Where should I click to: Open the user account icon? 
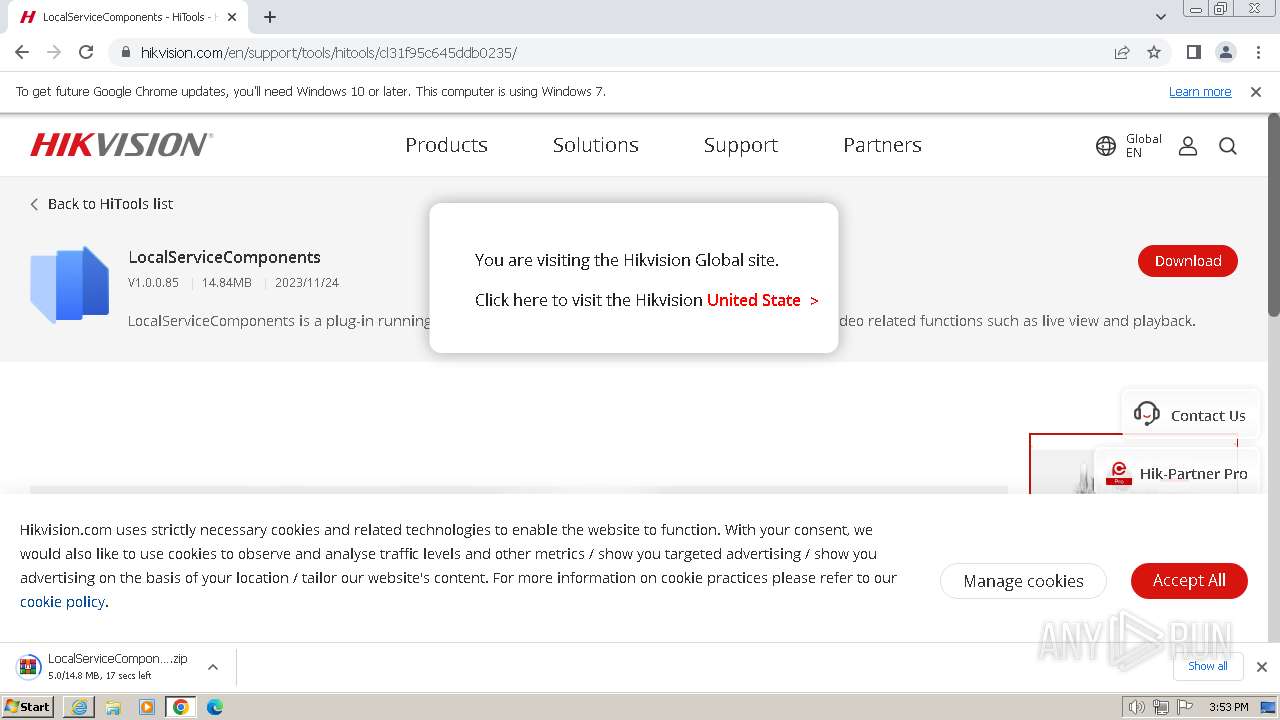tap(1188, 146)
